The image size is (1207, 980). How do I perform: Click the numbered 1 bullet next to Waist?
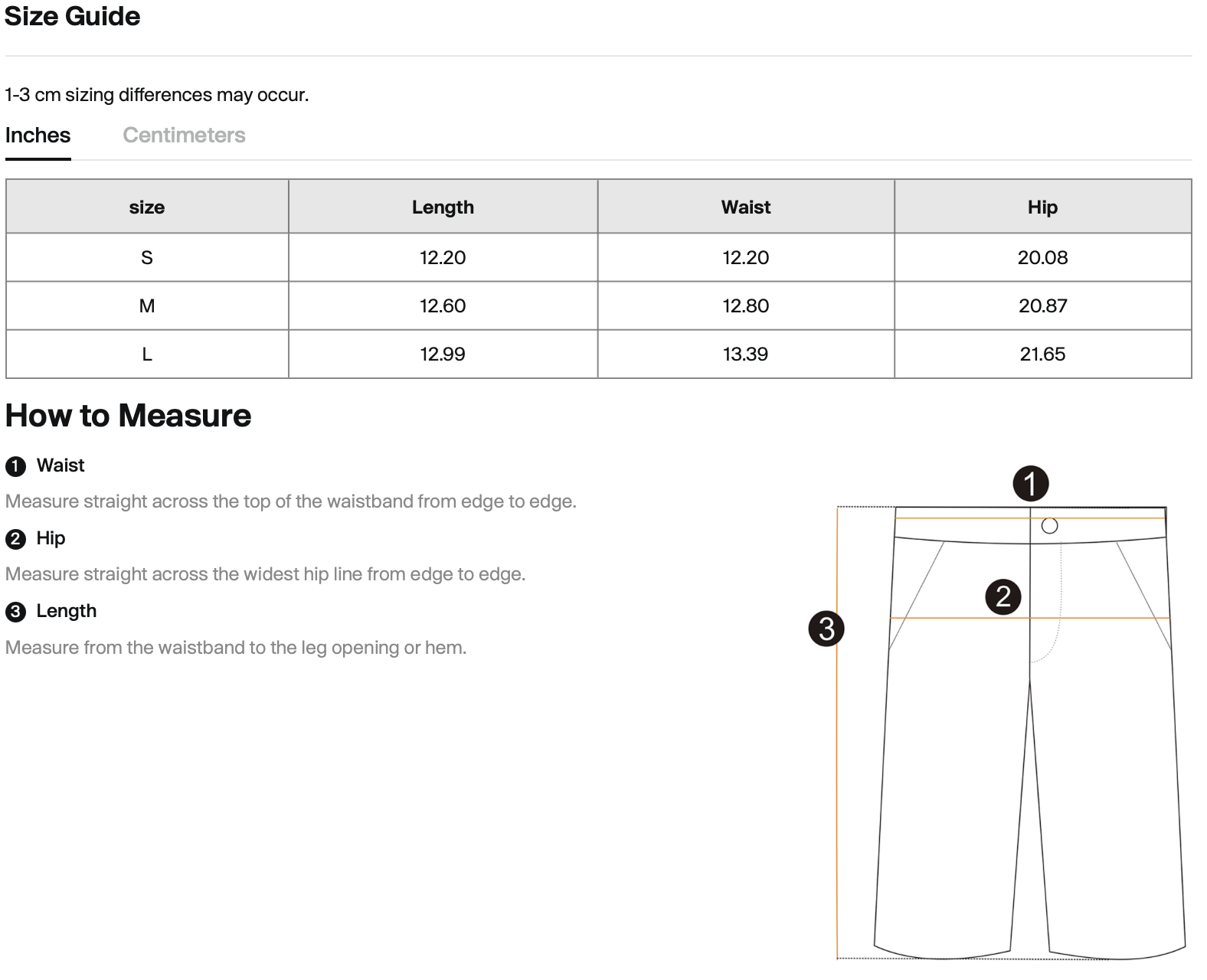(x=15, y=466)
